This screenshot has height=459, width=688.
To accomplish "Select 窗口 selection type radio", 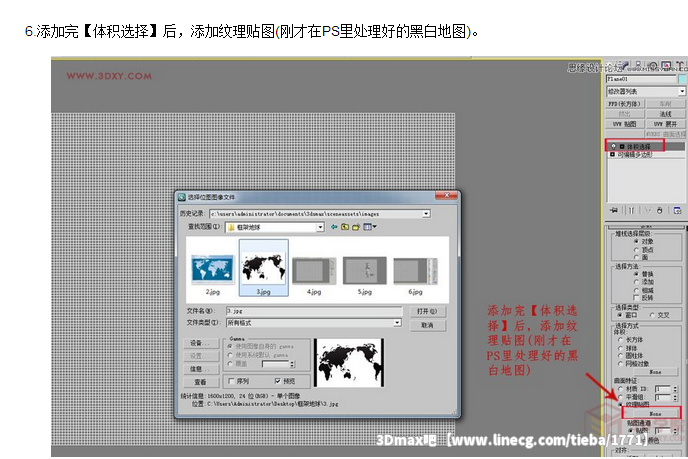I will tap(620, 315).
